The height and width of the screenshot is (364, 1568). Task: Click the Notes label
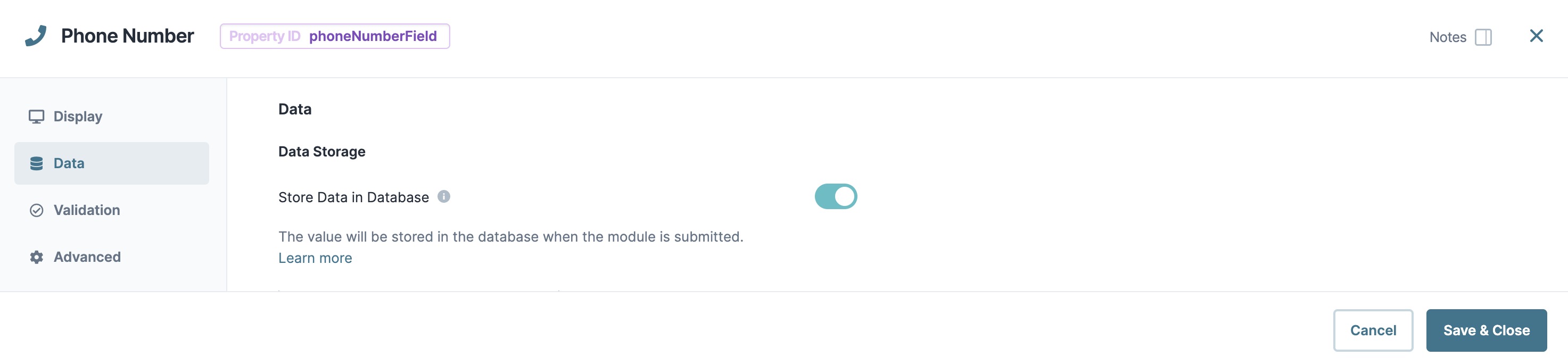1448,37
